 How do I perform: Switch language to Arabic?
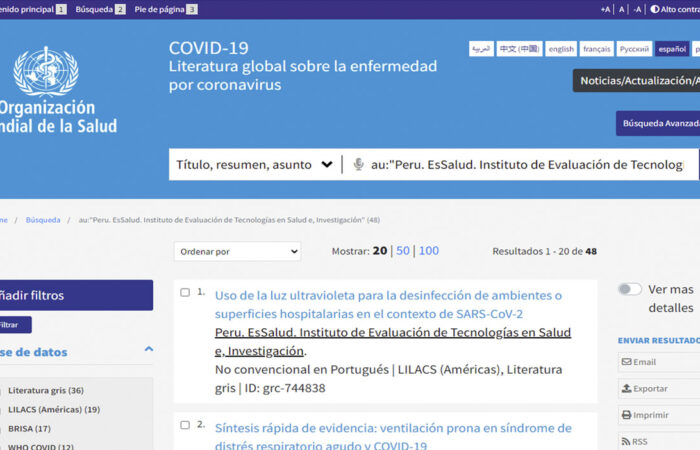coord(481,49)
